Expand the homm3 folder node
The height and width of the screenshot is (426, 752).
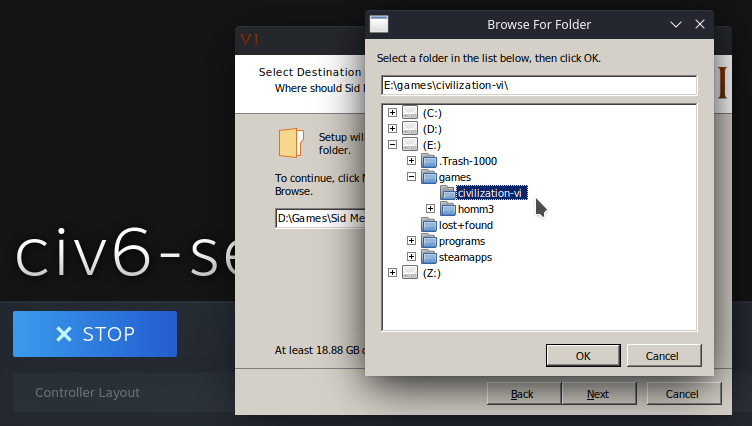click(431, 209)
